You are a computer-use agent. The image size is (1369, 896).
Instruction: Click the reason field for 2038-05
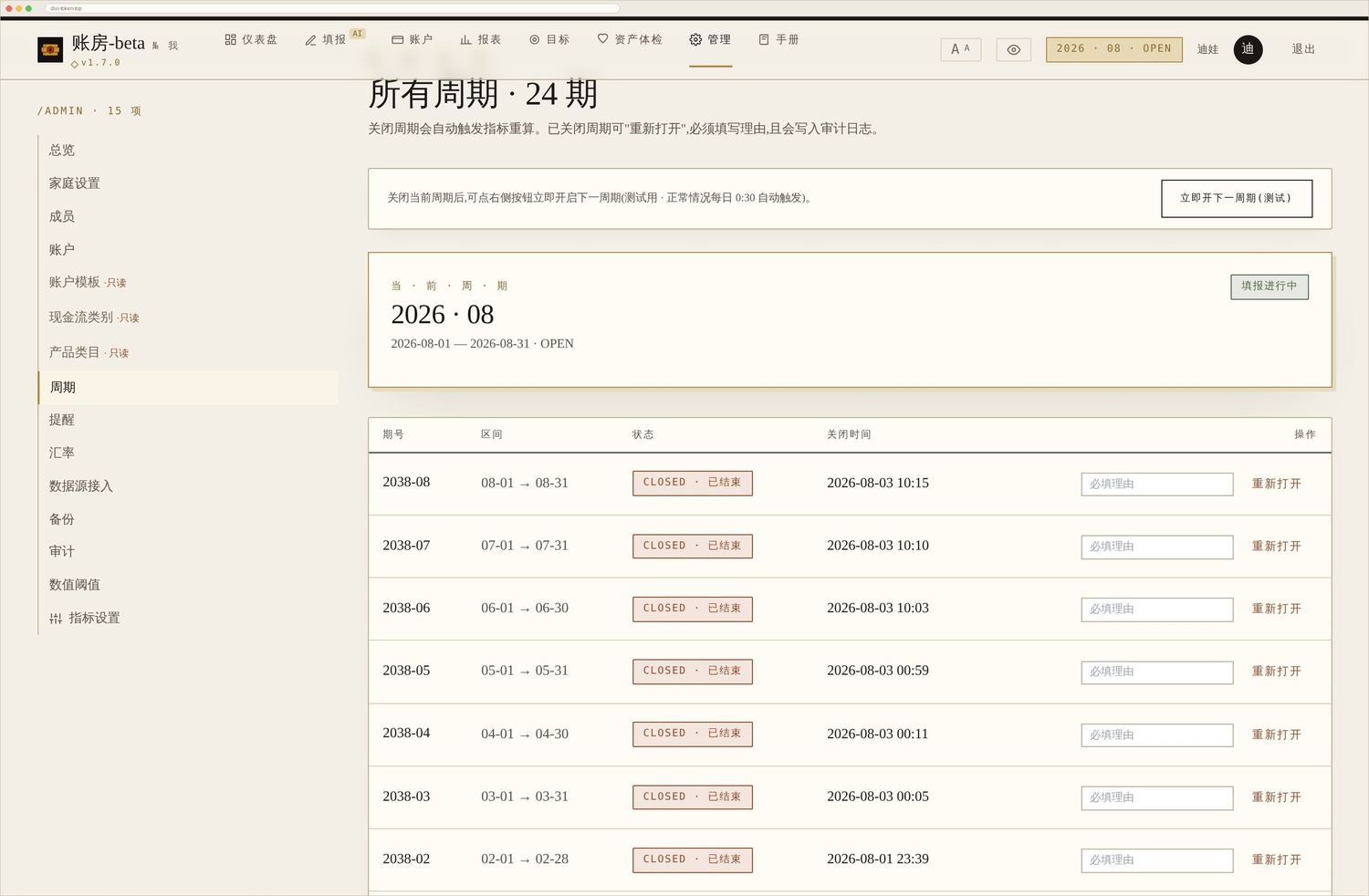pyautogui.click(x=1157, y=672)
